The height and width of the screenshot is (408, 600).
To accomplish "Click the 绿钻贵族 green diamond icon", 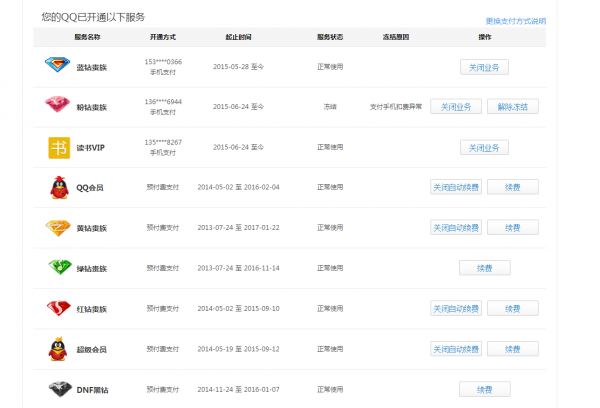I will pos(60,267).
